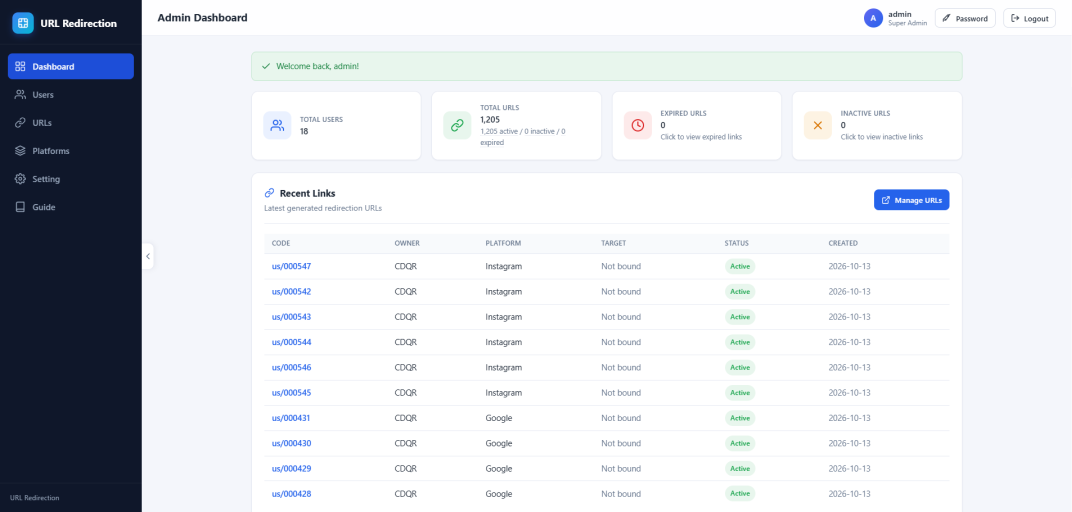Click Not bound in us/000544 row
Screen dimensions: 1072x512
coord(621,342)
